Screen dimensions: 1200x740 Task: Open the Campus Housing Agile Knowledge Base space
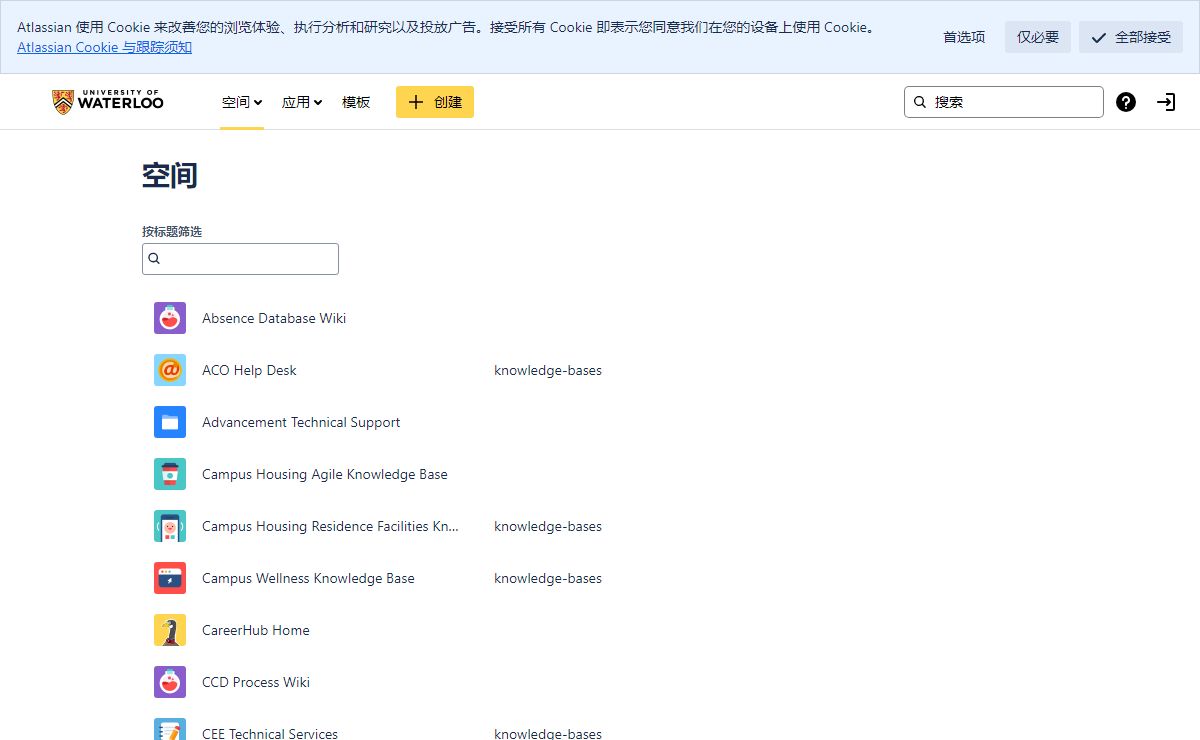pos(325,474)
